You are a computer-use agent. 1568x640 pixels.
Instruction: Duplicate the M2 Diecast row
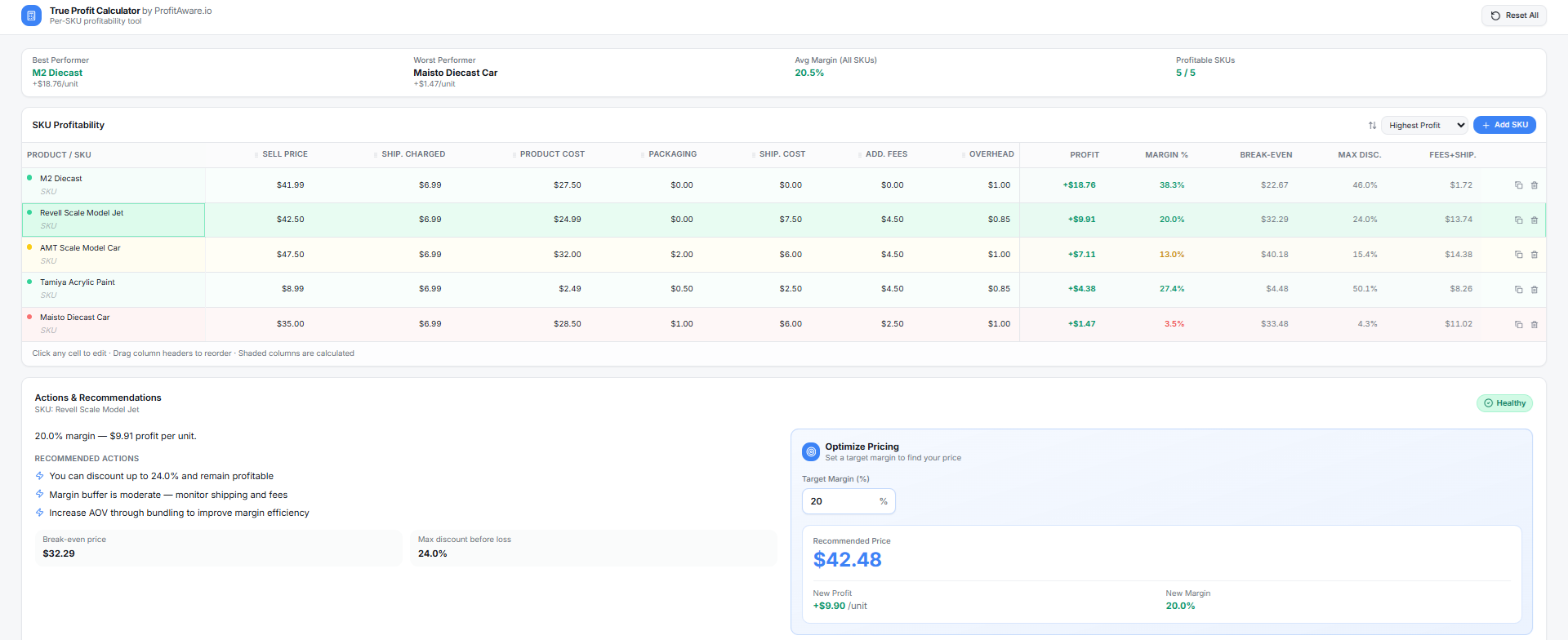tap(1519, 185)
